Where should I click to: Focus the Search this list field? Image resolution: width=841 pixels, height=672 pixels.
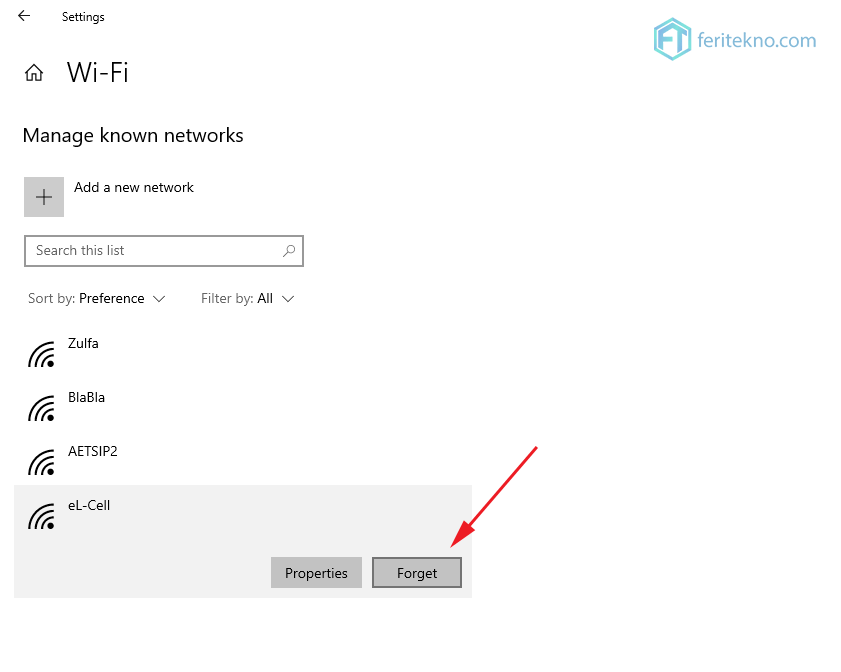click(x=164, y=250)
